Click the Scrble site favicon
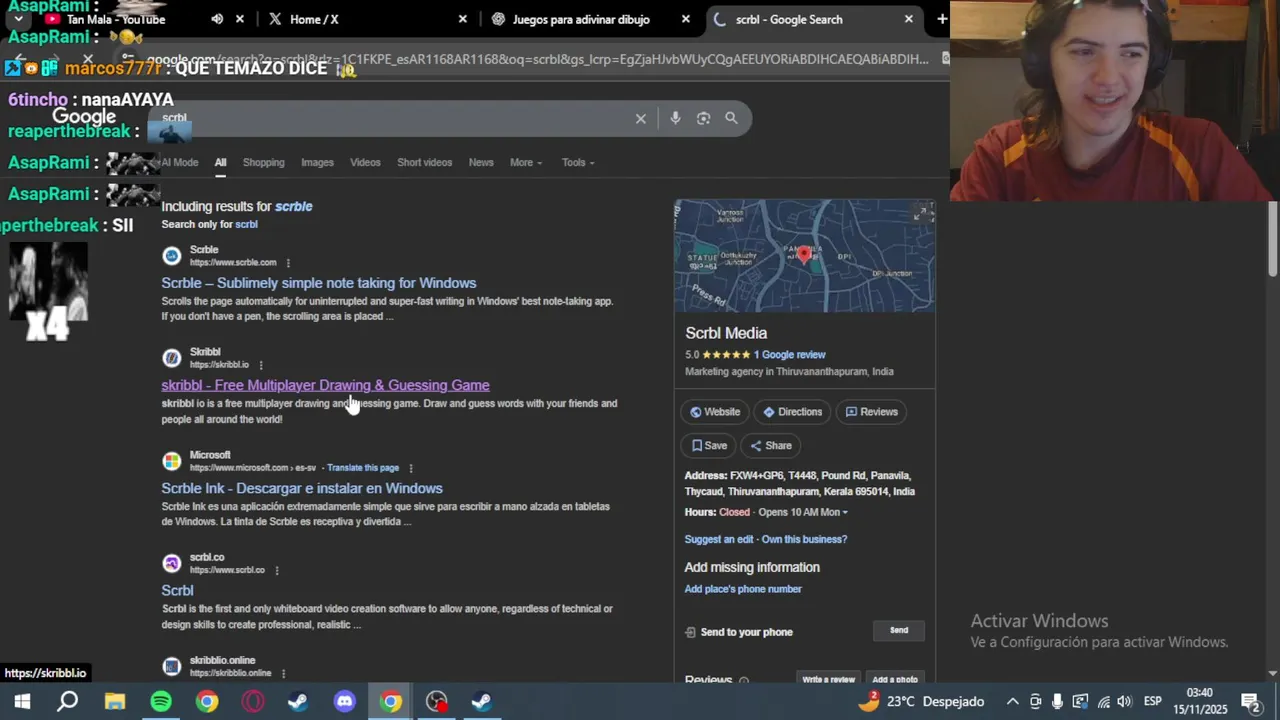 pyautogui.click(x=172, y=256)
